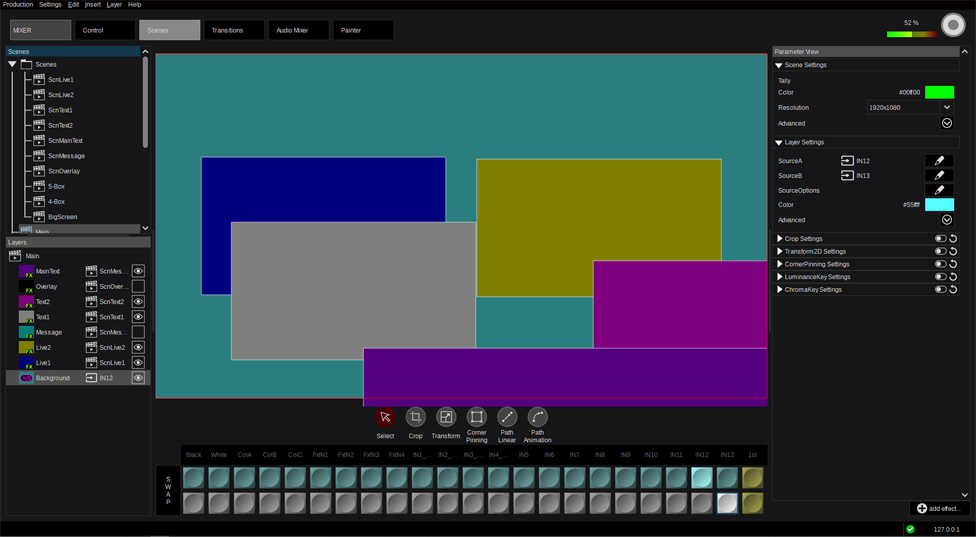976x537 pixels.
Task: Open the Insert menu
Action: (x=92, y=5)
